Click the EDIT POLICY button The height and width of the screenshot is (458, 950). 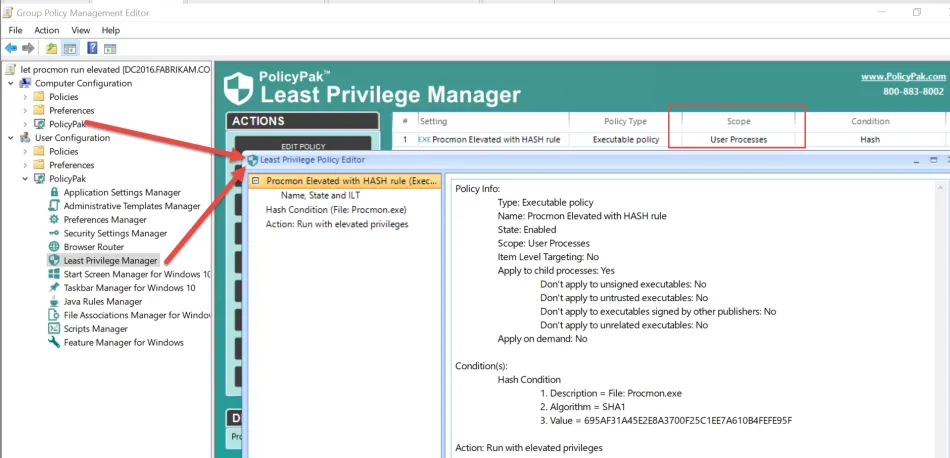tap(303, 145)
